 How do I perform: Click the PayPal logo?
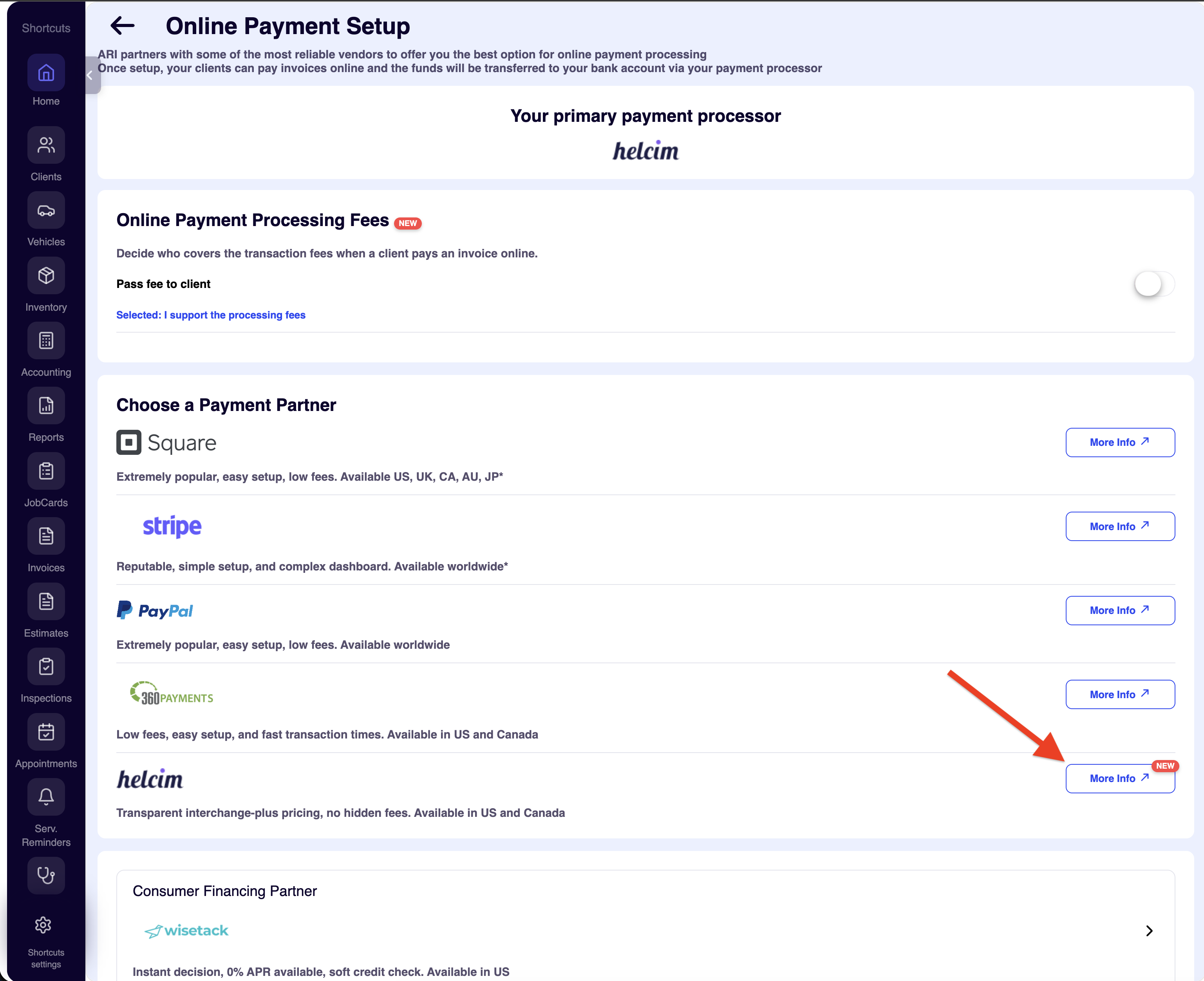click(155, 610)
